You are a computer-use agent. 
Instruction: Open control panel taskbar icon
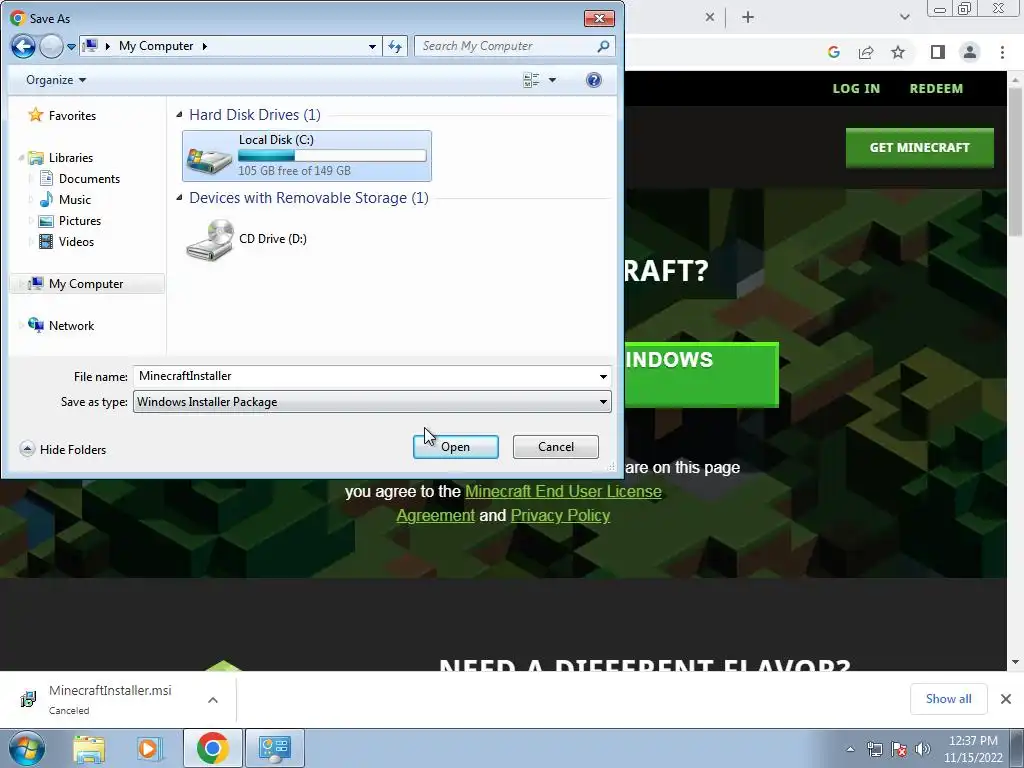click(275, 748)
